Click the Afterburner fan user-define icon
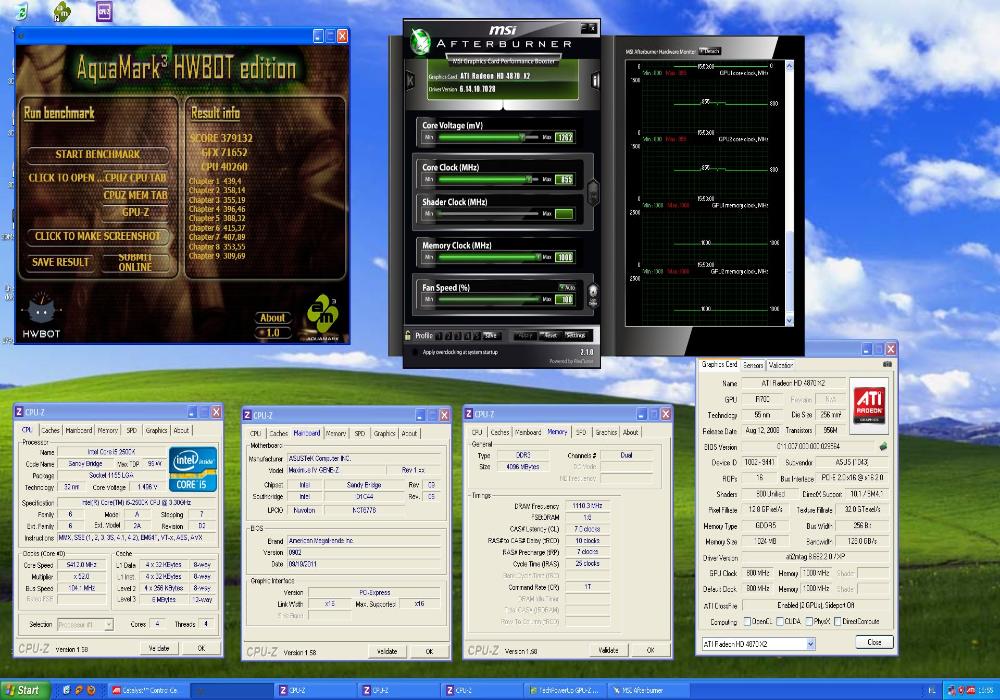Image resolution: width=1000 pixels, height=700 pixels. click(592, 296)
